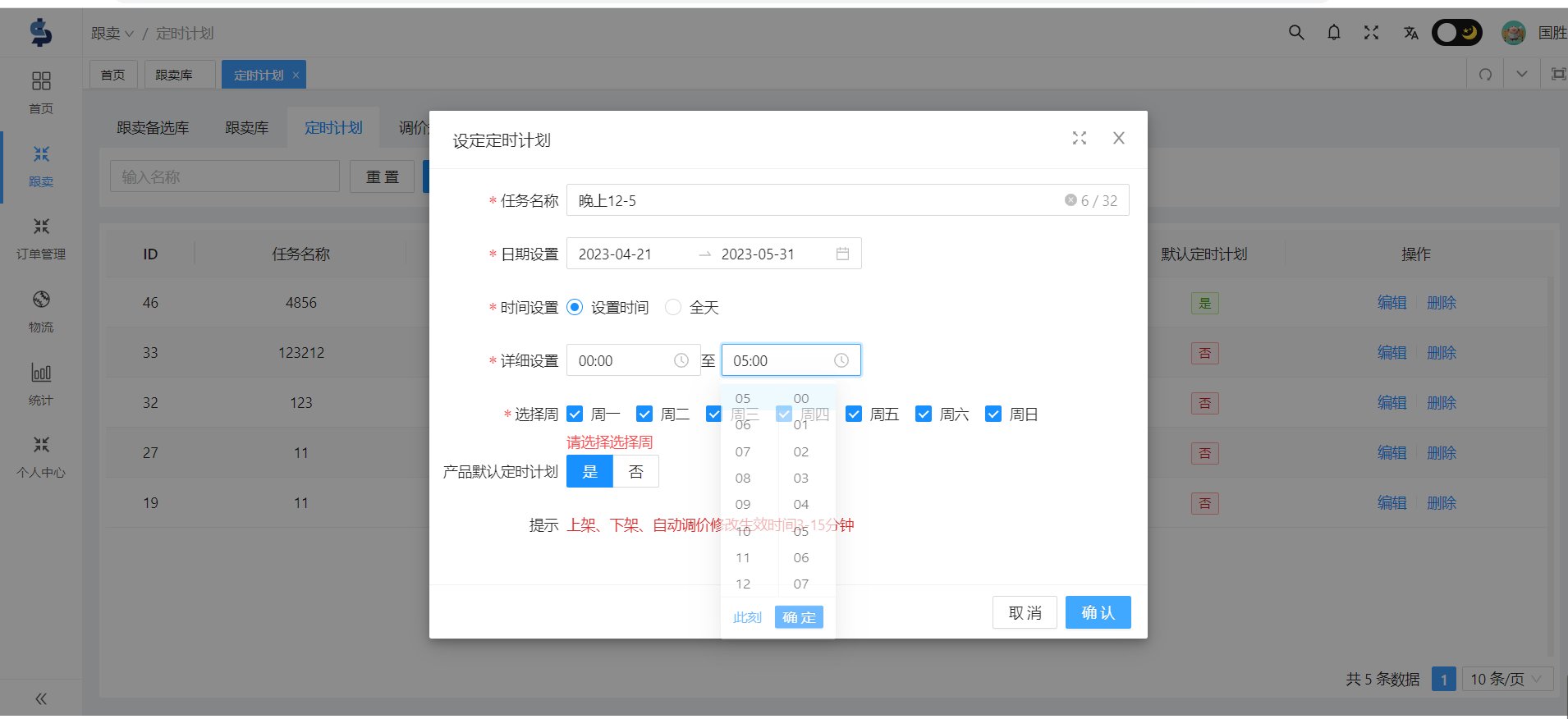Image resolution: width=1568 pixels, height=719 pixels.
Task: Close the 定时计划 page tab
Action: [x=296, y=75]
